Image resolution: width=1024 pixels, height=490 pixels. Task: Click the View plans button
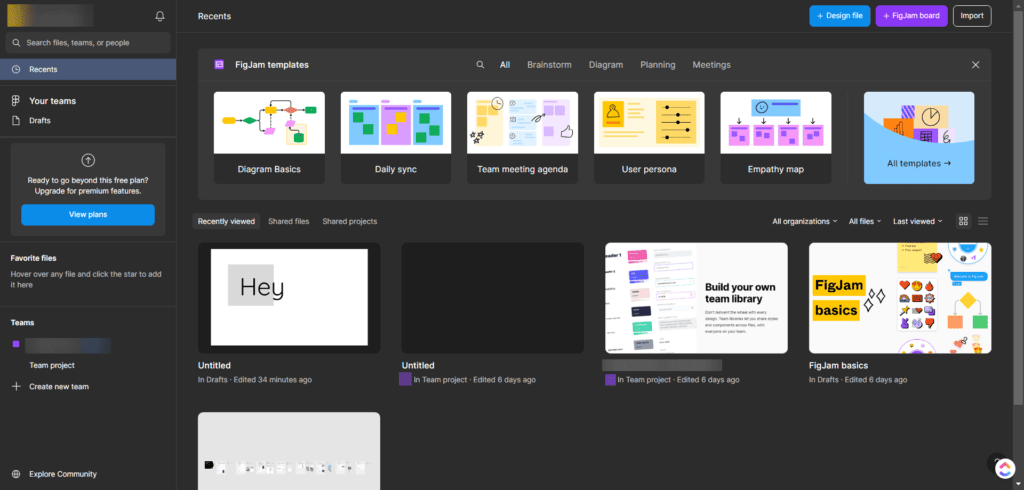[x=88, y=214]
